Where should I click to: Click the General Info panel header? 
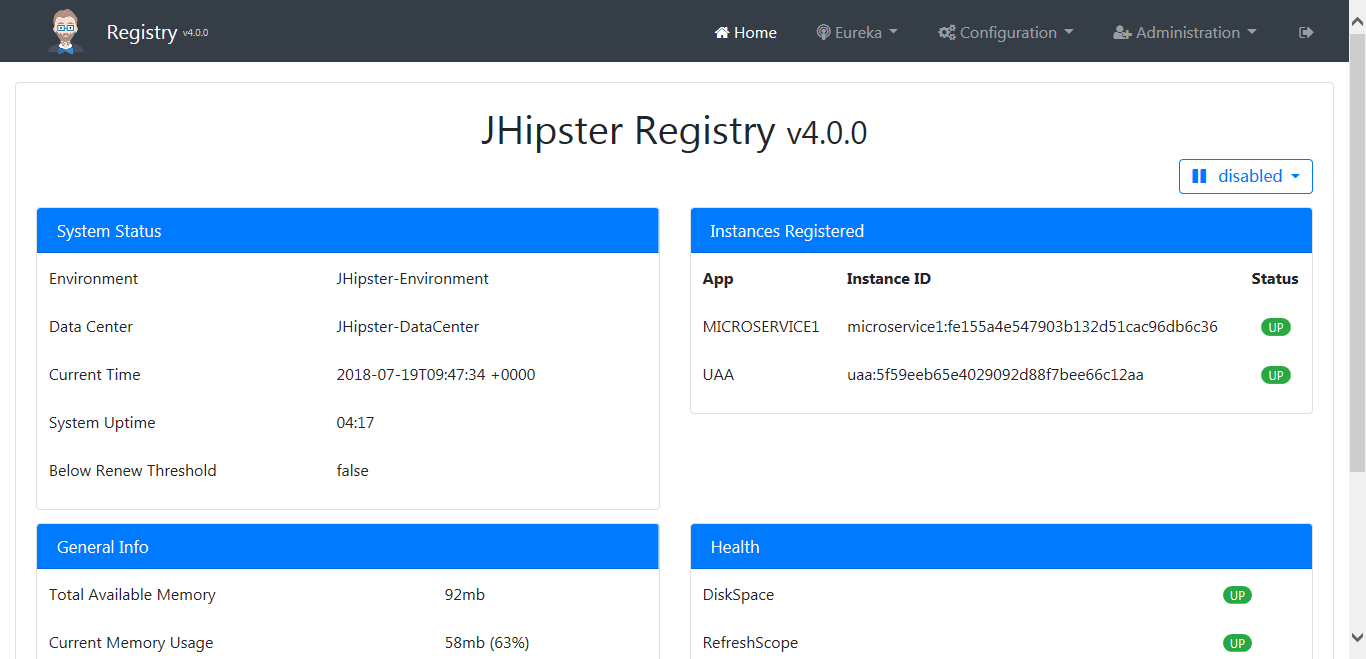pos(348,547)
